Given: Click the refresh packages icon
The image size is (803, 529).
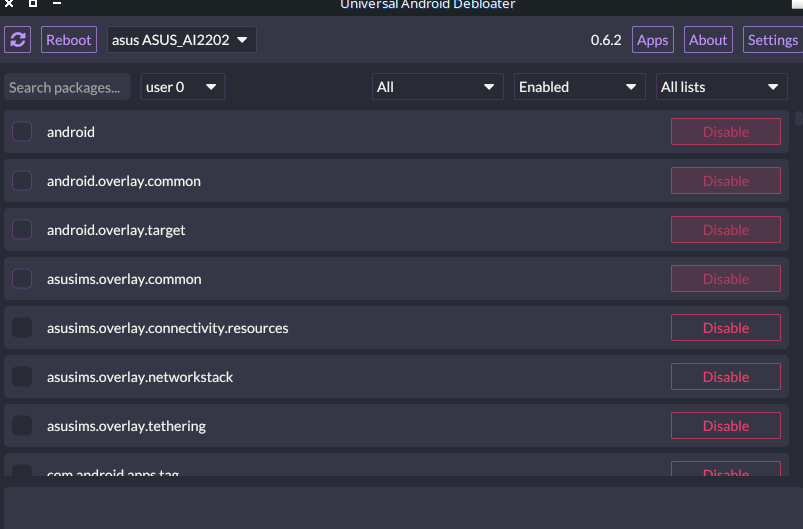Looking at the screenshot, I should pyautogui.click(x=18, y=40).
